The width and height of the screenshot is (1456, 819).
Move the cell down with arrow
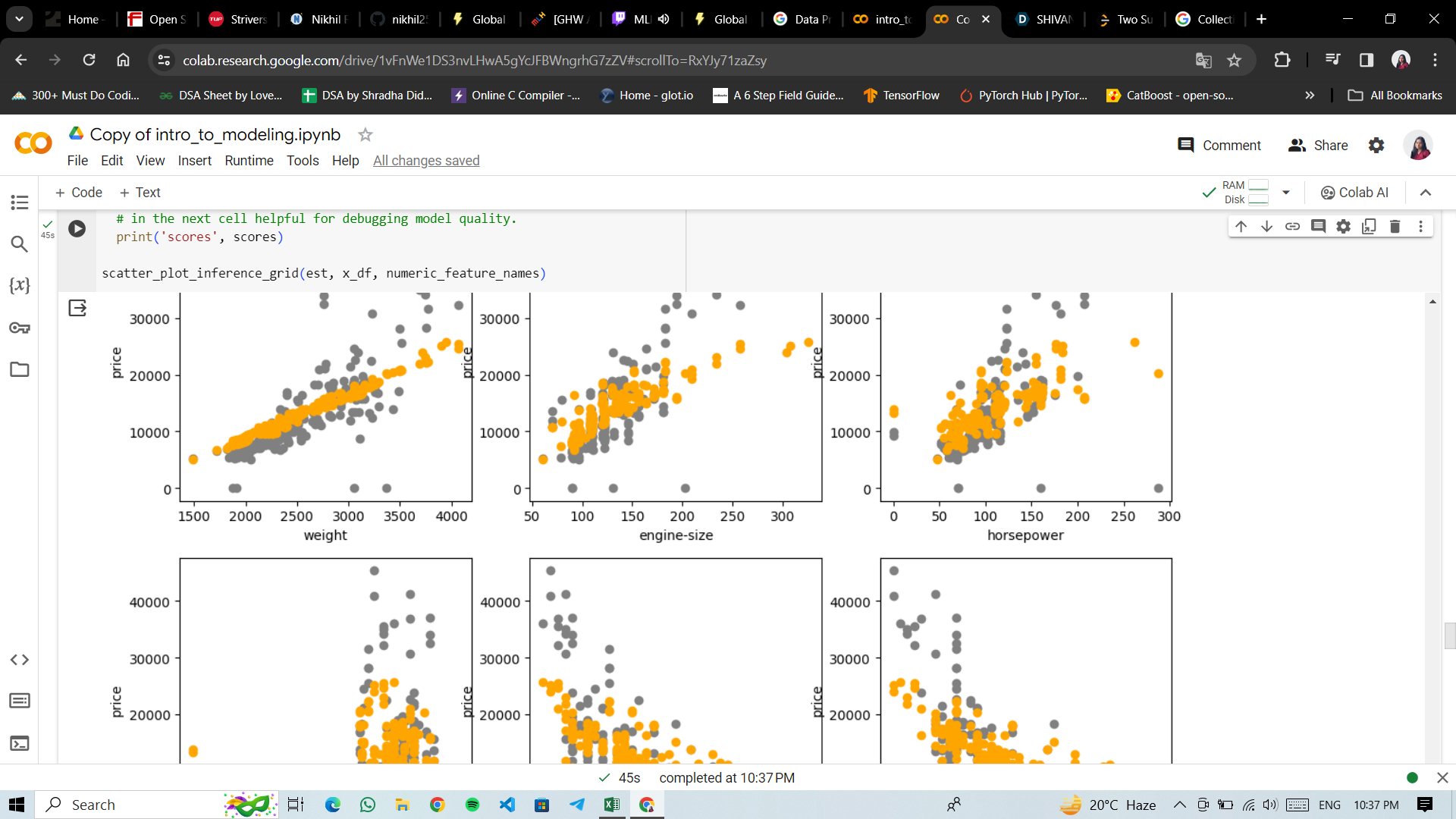coord(1266,226)
